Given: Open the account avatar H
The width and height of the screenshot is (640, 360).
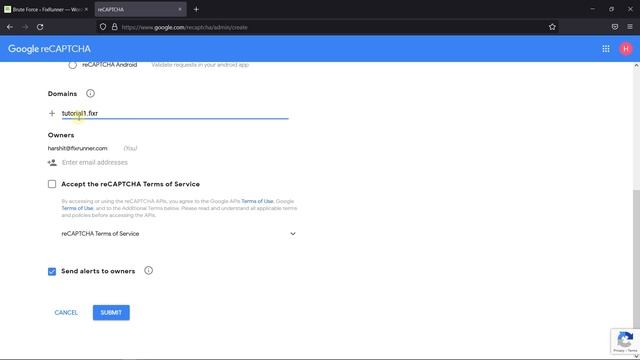Looking at the screenshot, I should click(626, 49).
